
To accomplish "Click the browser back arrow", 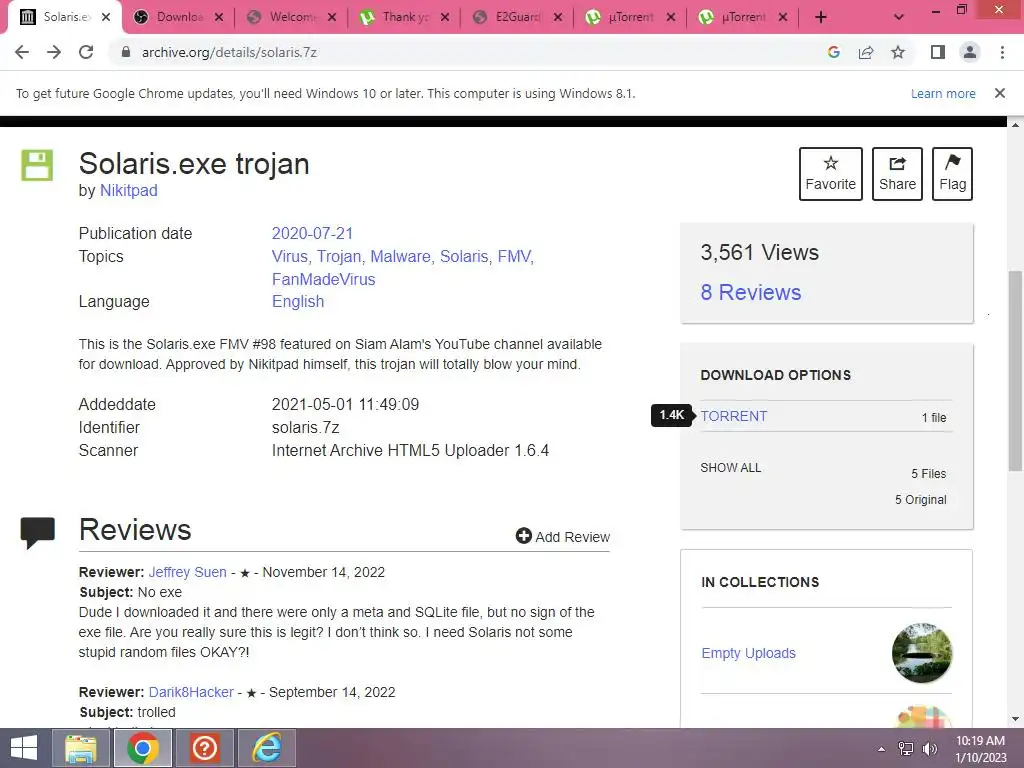I will pos(22,52).
